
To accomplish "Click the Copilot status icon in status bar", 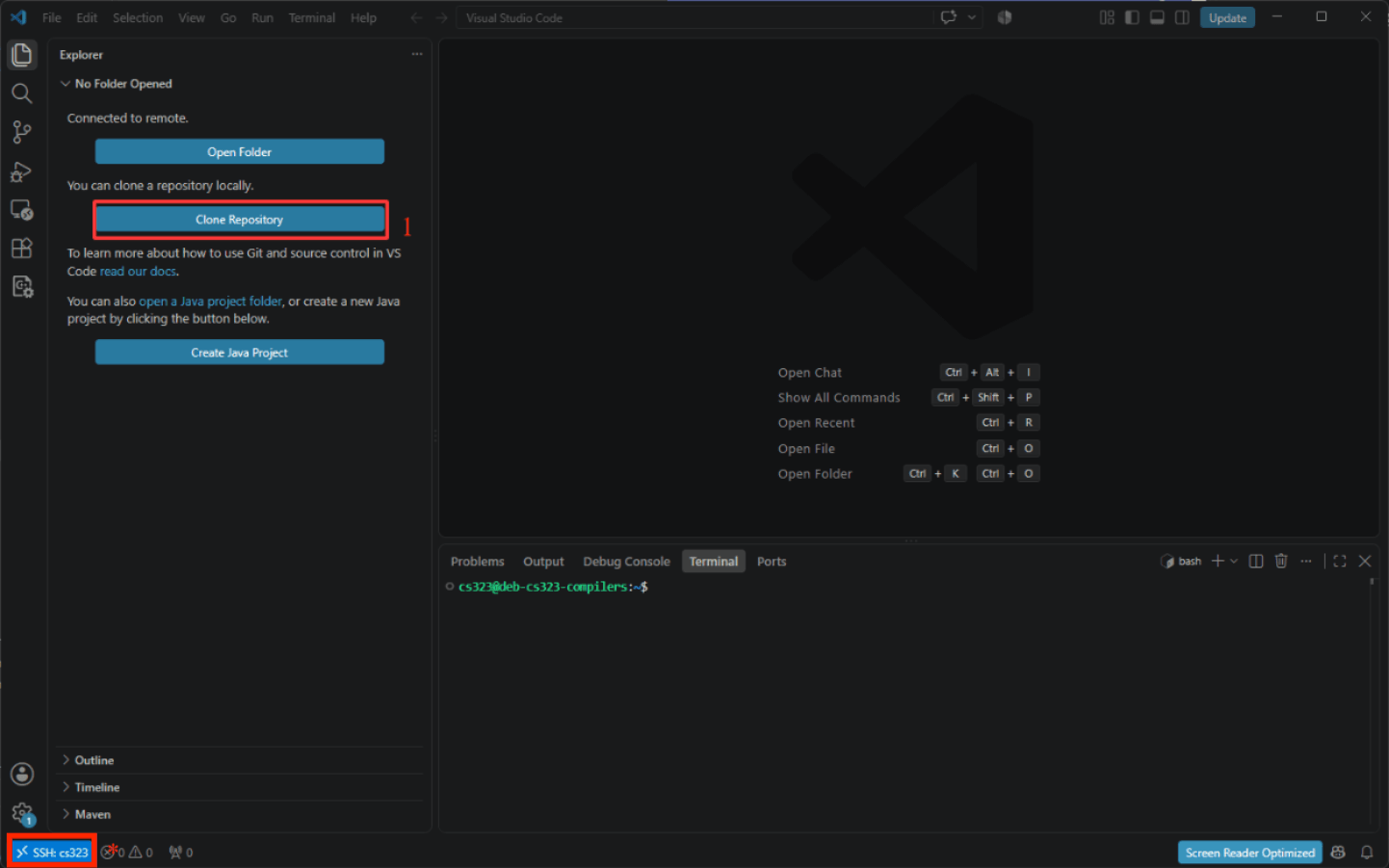I will 1338,853.
